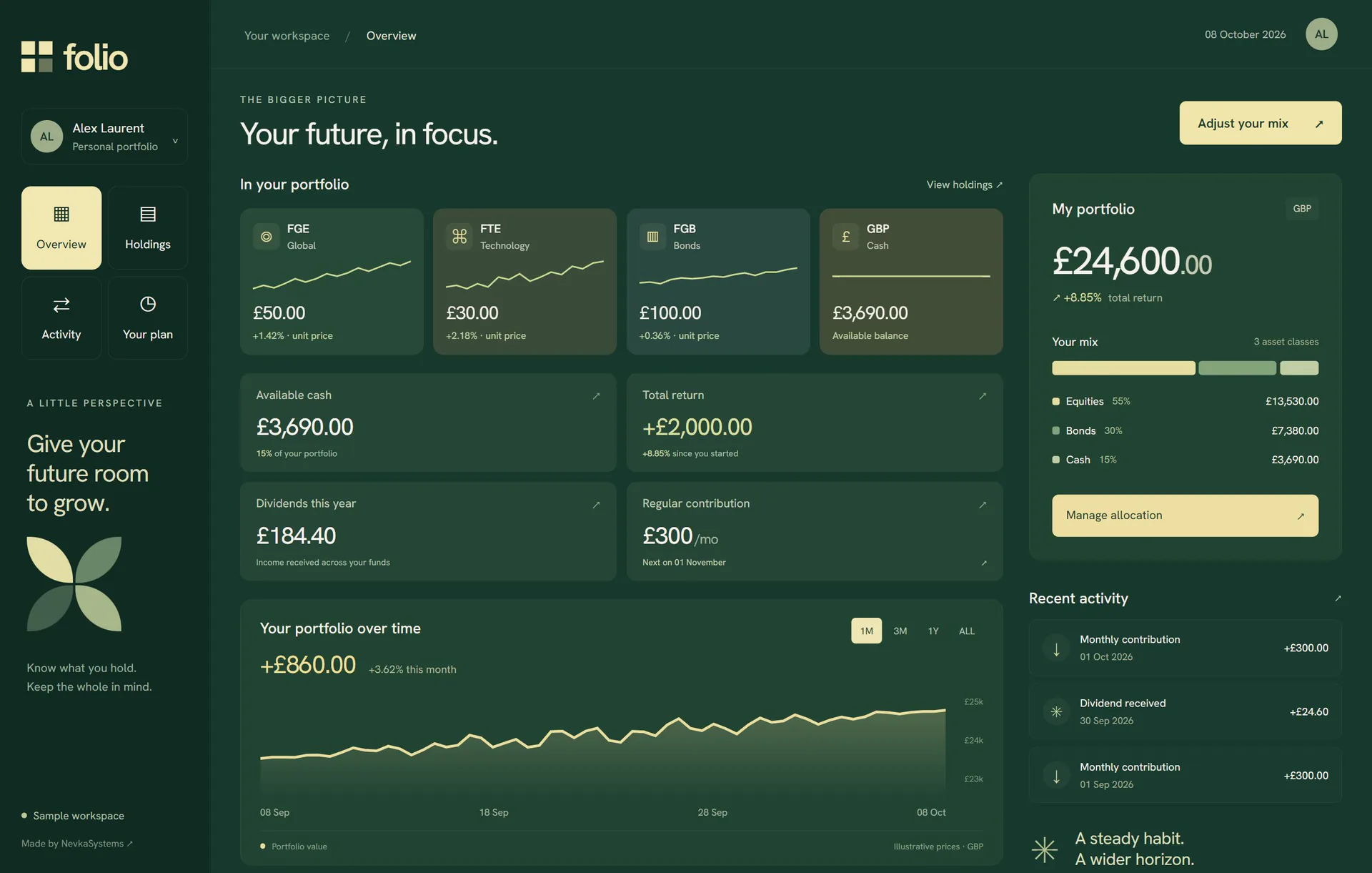The image size is (1372, 873).
Task: Click the FGB Bonds fund icon
Action: coord(652,237)
